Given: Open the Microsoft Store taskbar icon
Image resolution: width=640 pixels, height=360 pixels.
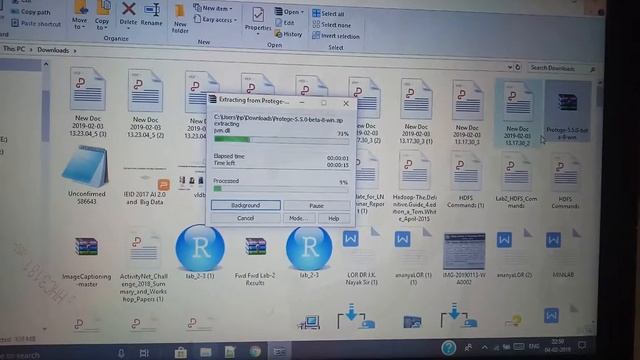Looking at the screenshot, I should (x=180, y=352).
